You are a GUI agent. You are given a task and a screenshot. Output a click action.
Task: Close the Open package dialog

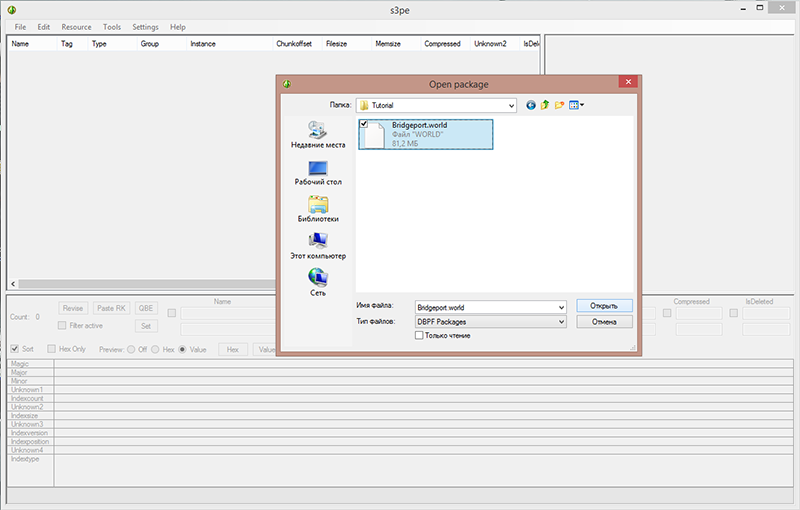pyautogui.click(x=628, y=84)
